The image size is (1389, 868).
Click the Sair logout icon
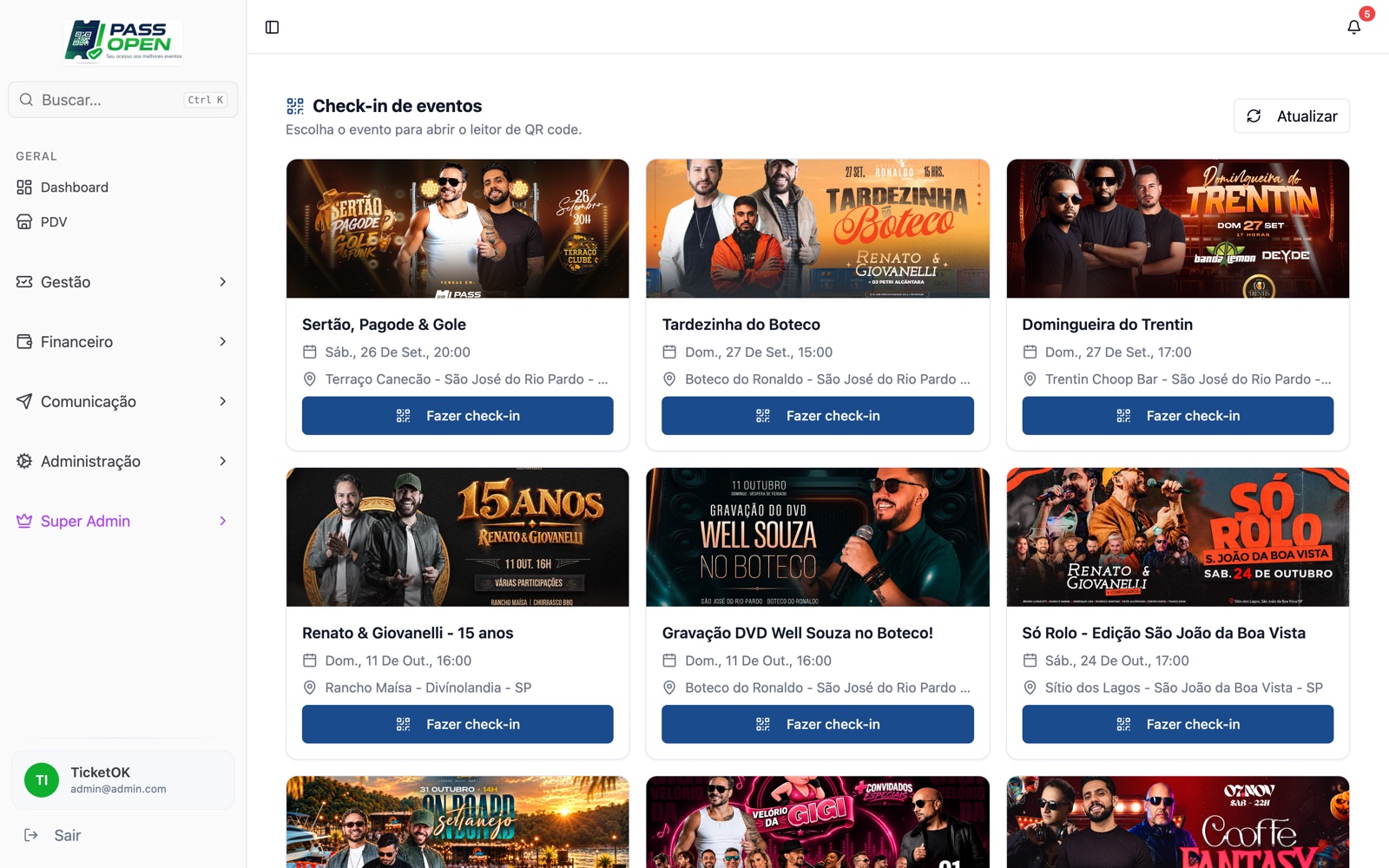point(31,835)
